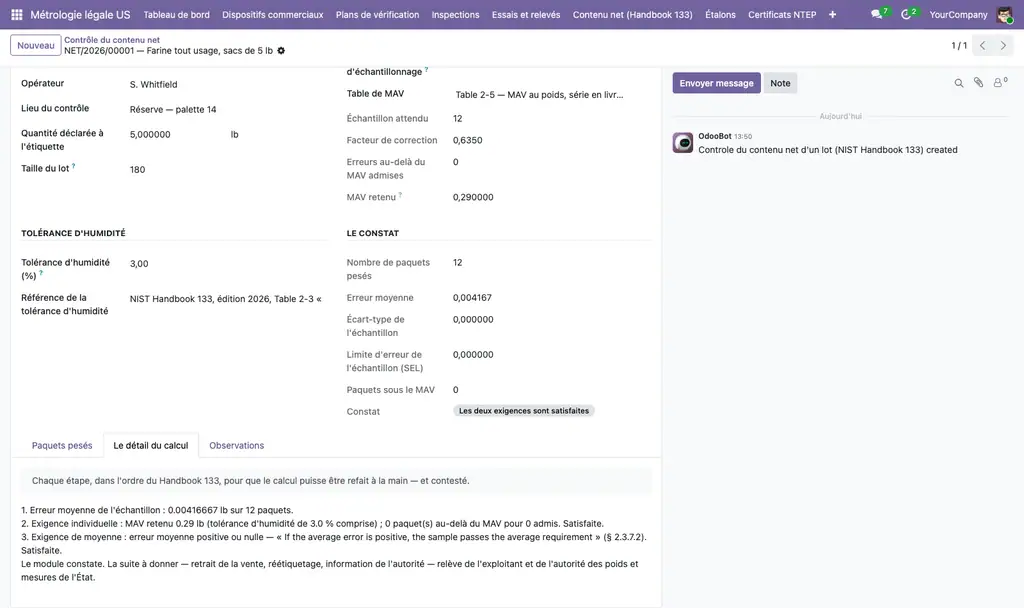The width and height of the screenshot is (1024, 608).
Task: Go to next record arrow
Action: tap(1003, 46)
